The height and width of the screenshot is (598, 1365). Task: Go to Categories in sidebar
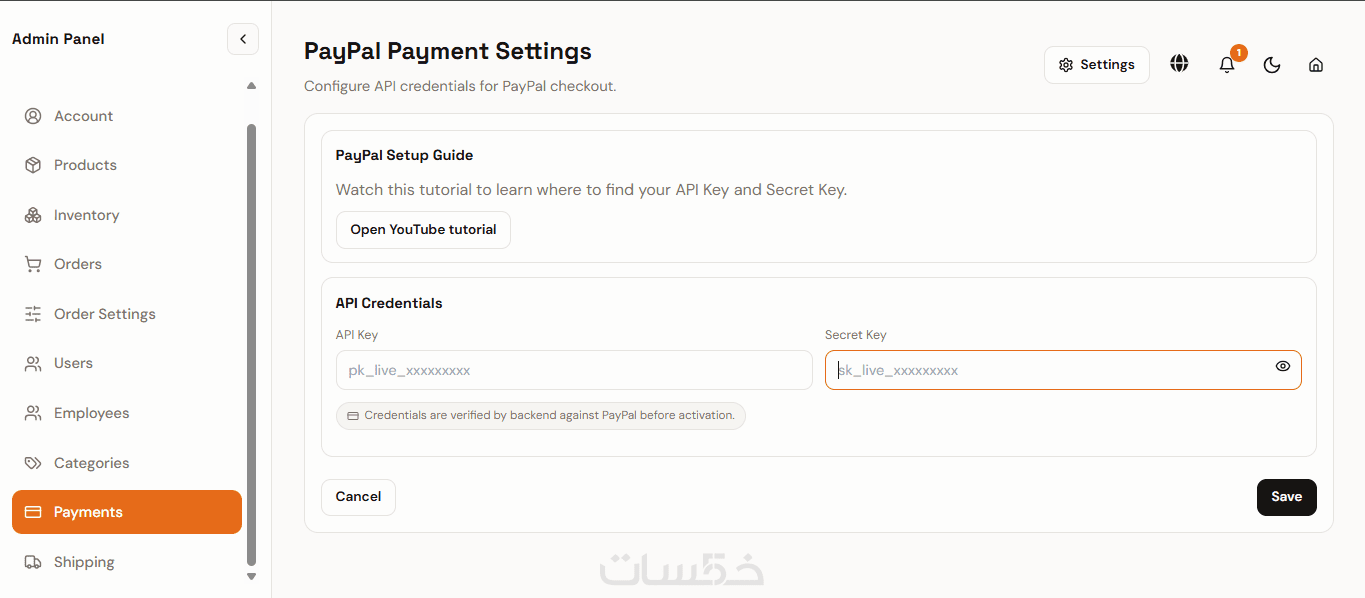click(x=91, y=463)
